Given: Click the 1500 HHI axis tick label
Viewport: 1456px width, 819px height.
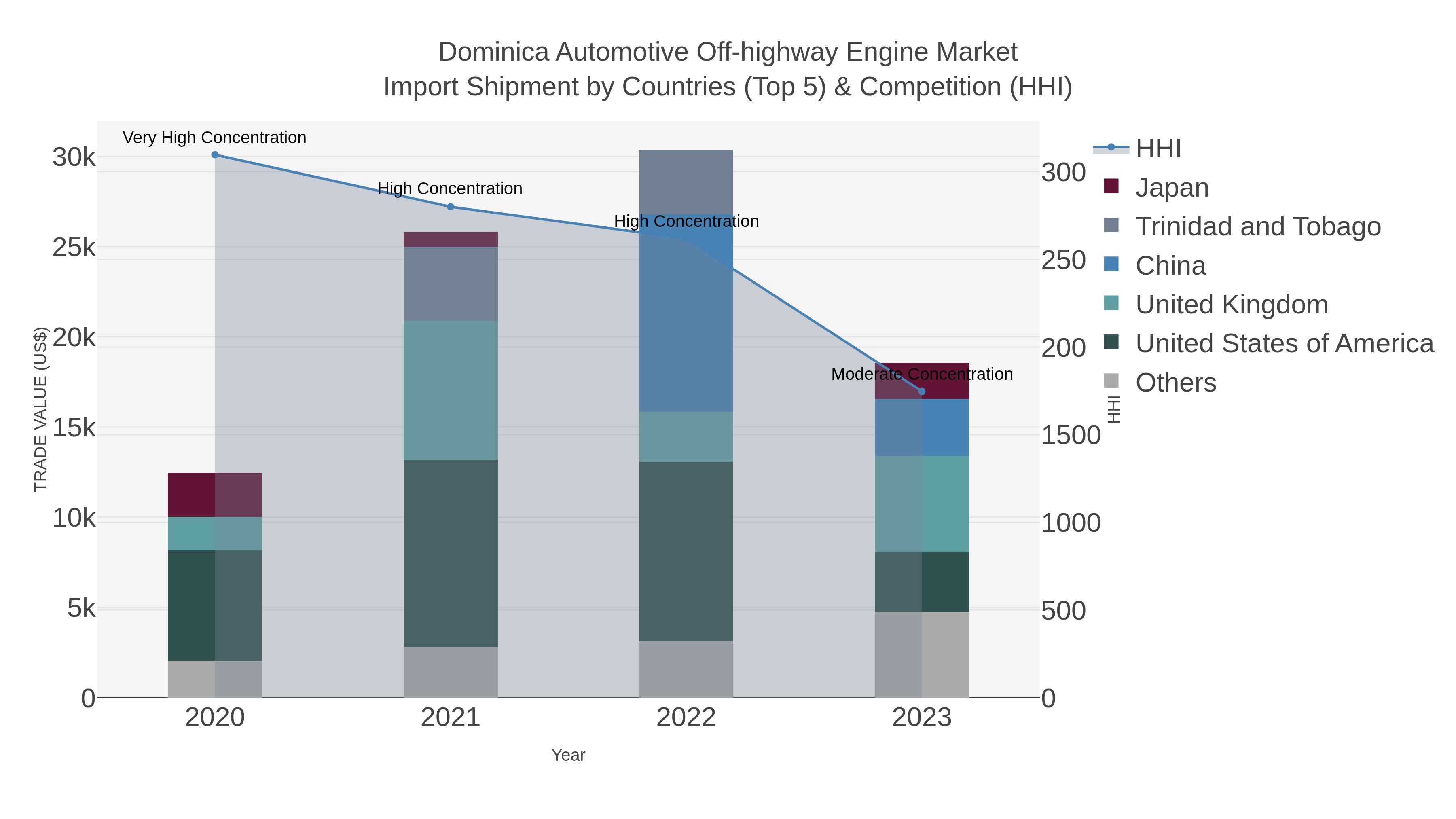Looking at the screenshot, I should pyautogui.click(x=1071, y=435).
